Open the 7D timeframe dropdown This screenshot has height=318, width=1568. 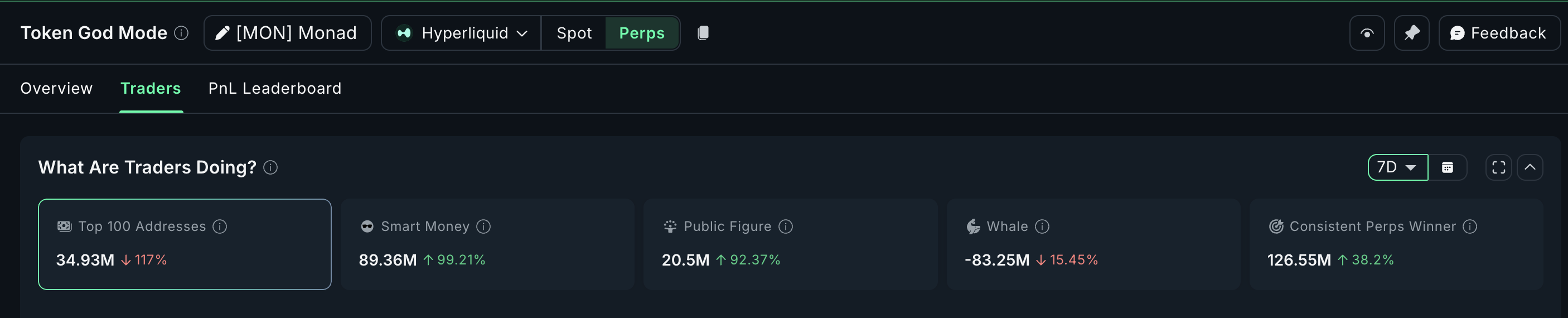coord(1397,167)
